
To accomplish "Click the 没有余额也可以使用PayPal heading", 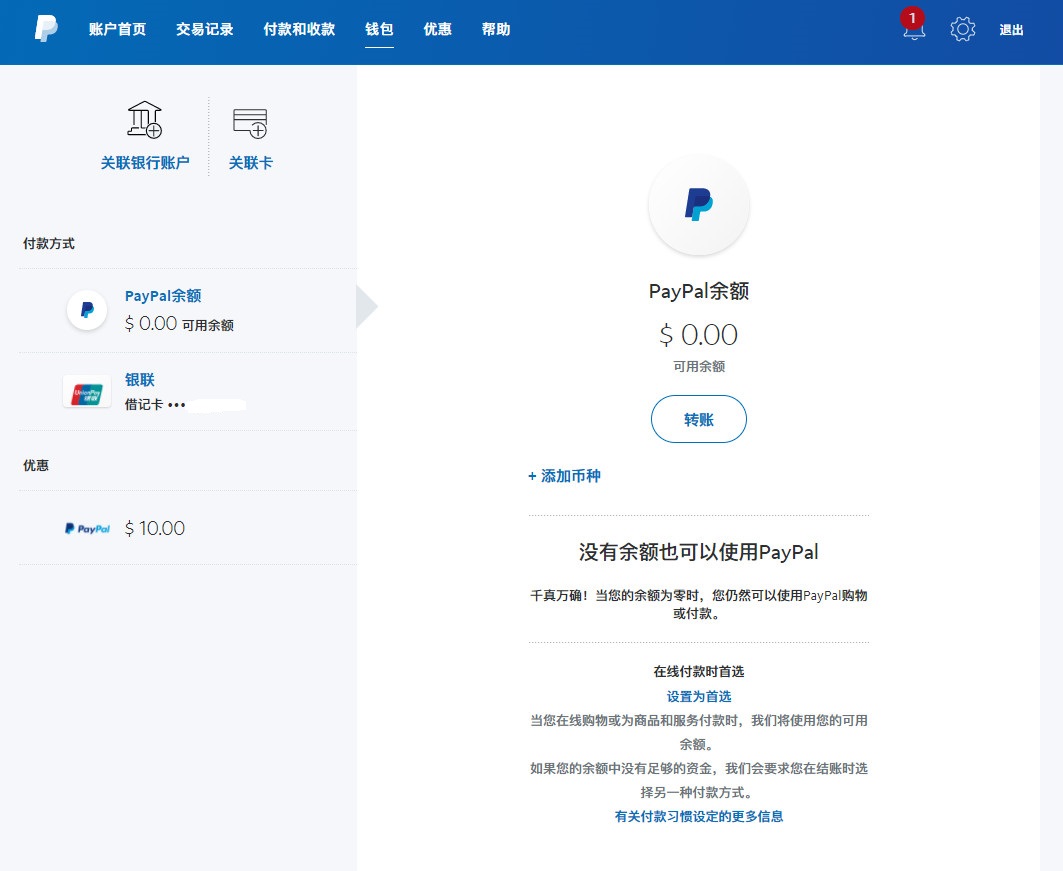I will tap(699, 552).
